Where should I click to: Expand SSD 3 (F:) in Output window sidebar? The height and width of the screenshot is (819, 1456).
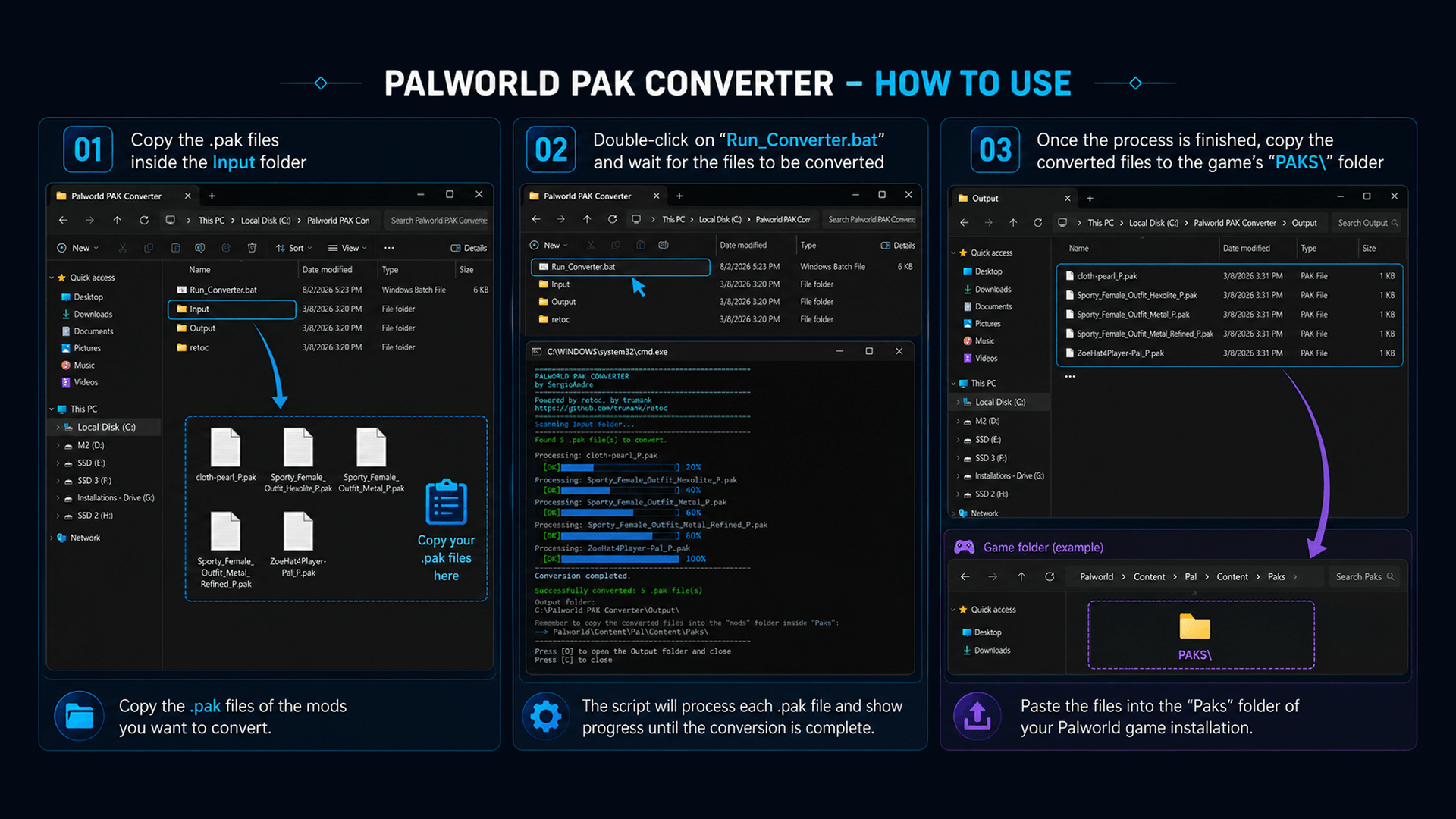coord(959,459)
